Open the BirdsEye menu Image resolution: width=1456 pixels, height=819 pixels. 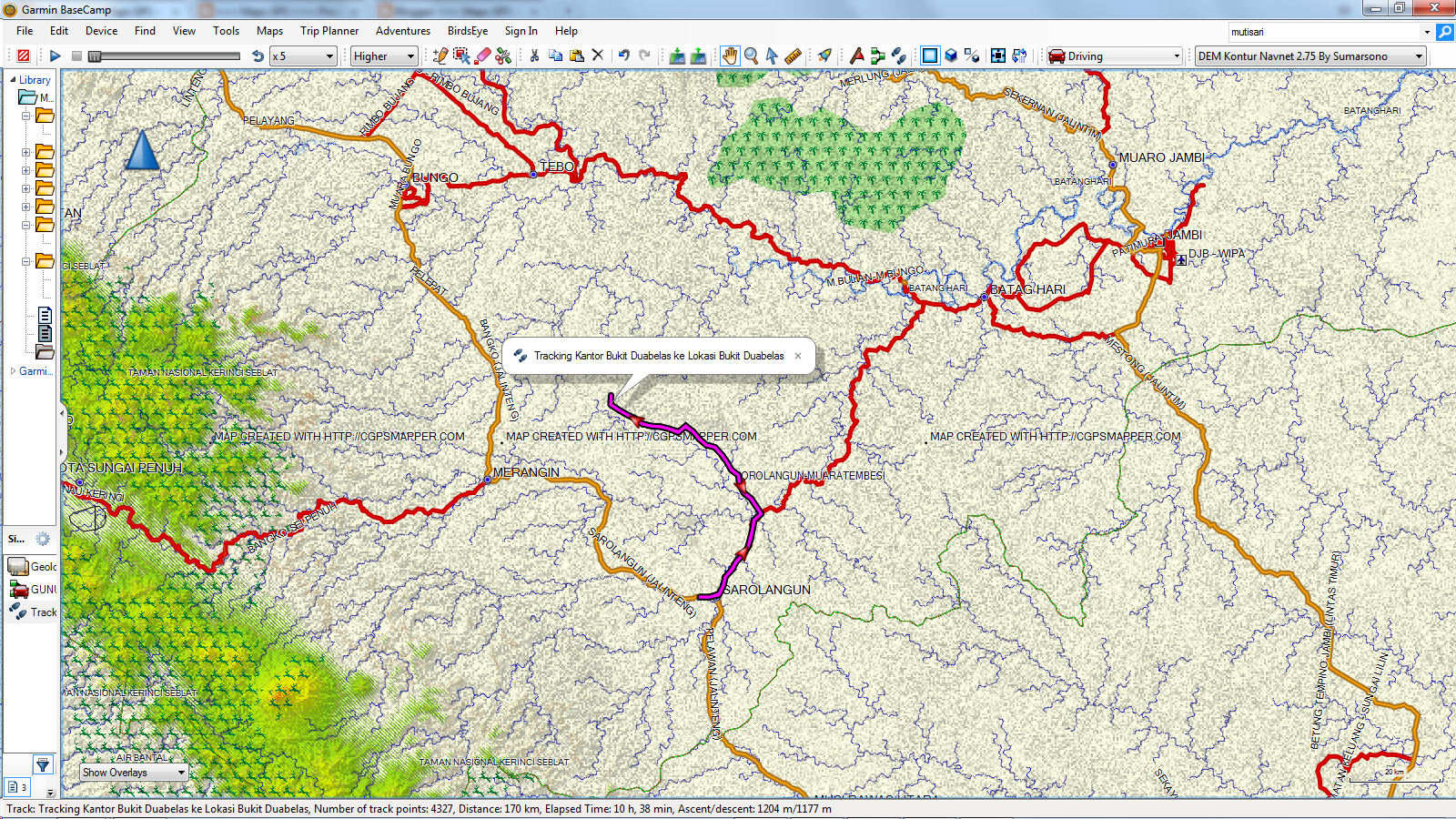[468, 31]
